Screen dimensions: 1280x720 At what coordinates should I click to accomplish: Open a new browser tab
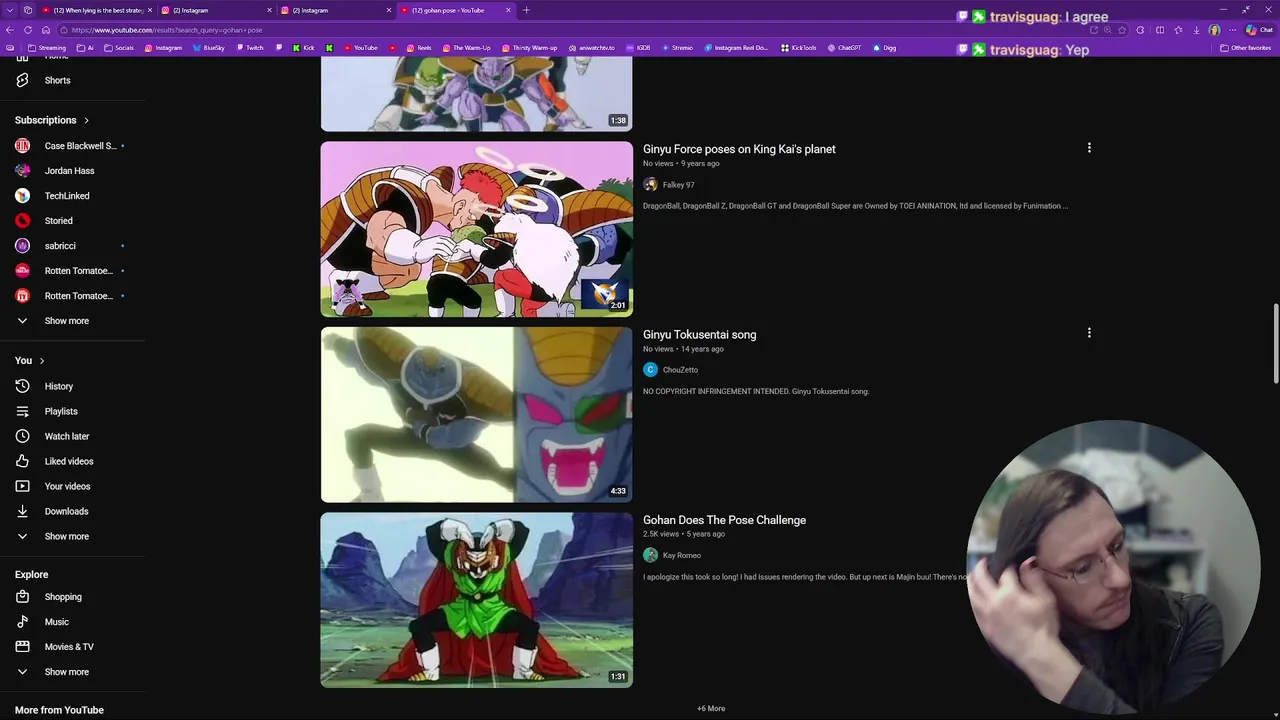coord(526,10)
